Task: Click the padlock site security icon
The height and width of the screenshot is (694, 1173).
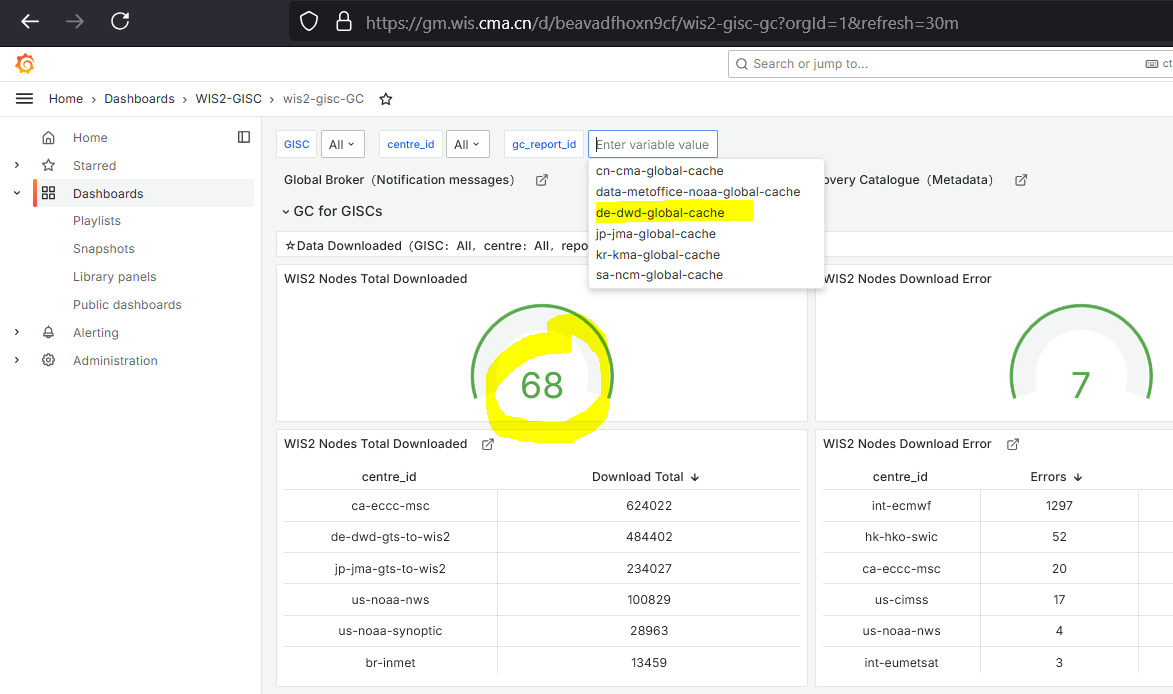Action: pyautogui.click(x=343, y=22)
